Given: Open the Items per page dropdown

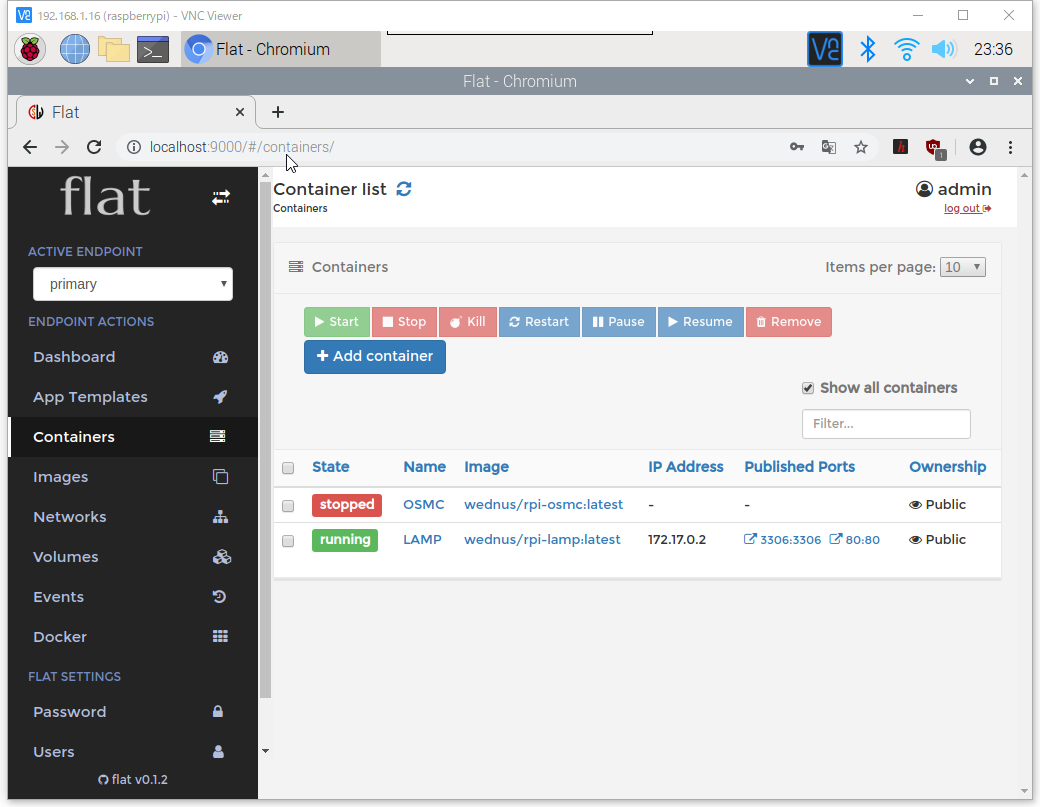Looking at the screenshot, I should [962, 267].
